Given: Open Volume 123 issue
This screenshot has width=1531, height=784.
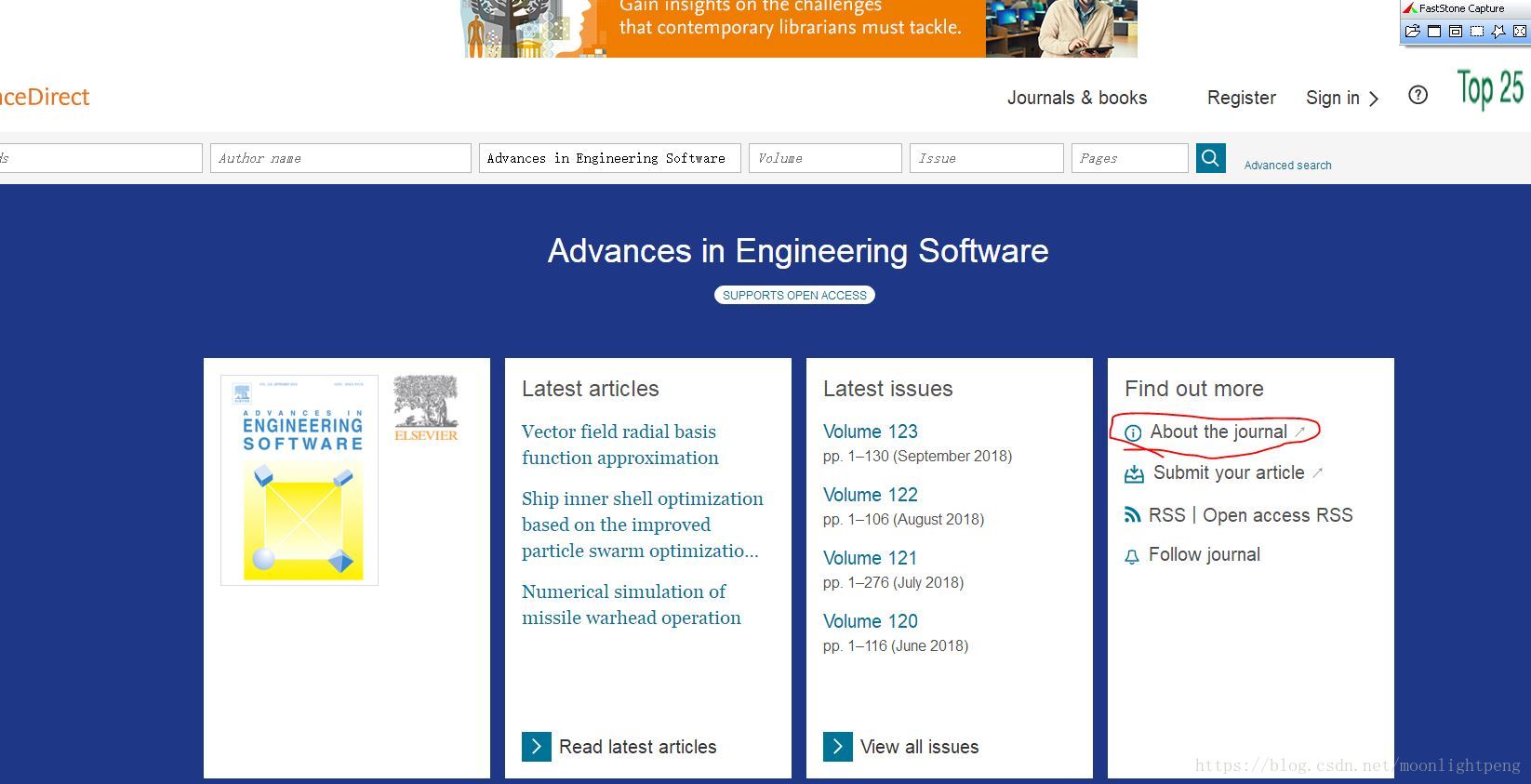Looking at the screenshot, I should [871, 432].
